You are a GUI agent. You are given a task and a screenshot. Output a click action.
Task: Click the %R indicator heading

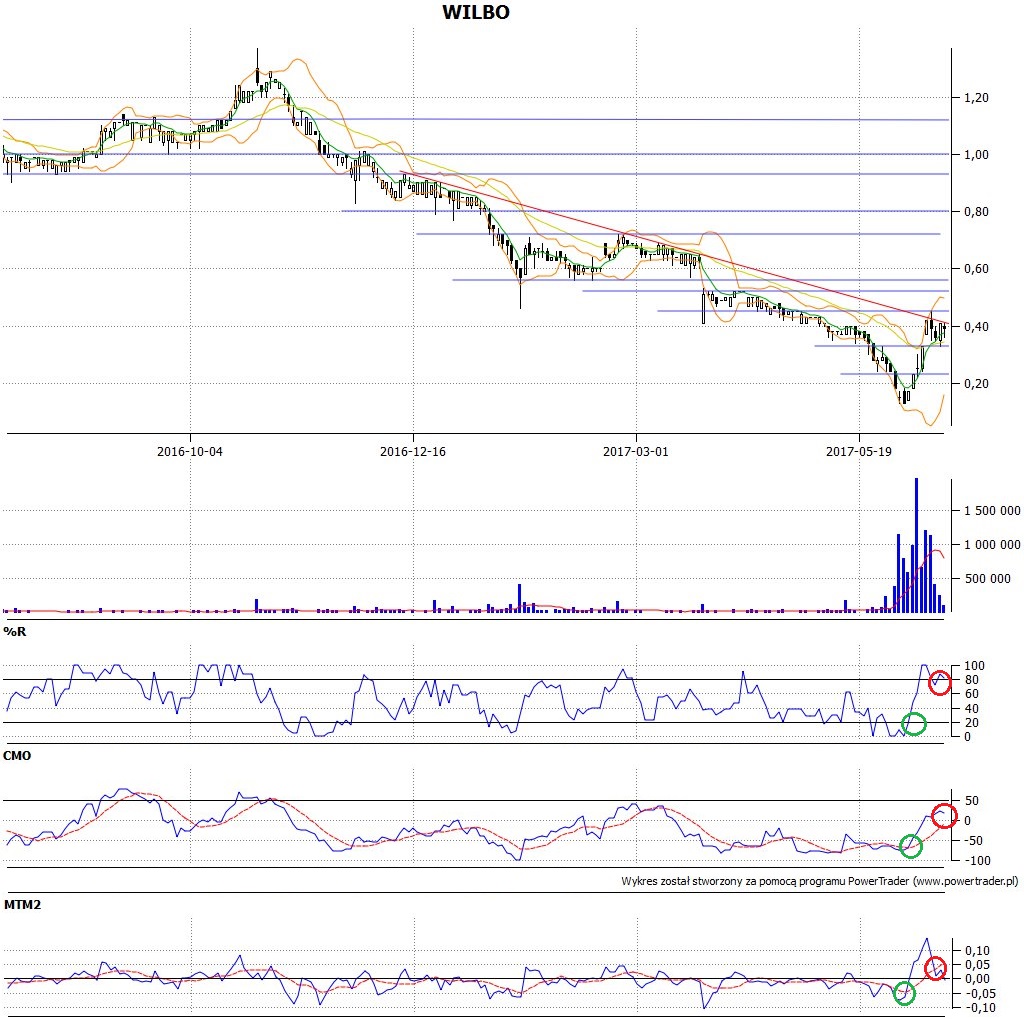[15, 632]
